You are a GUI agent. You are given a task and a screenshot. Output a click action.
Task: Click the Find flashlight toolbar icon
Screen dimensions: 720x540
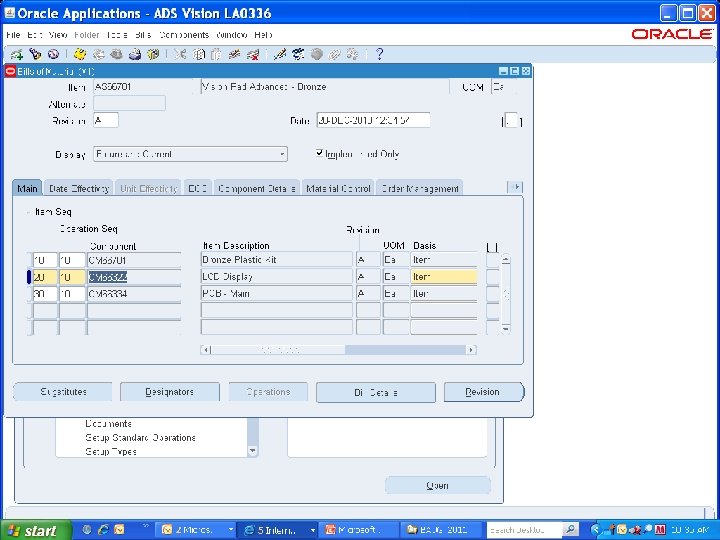(35, 55)
